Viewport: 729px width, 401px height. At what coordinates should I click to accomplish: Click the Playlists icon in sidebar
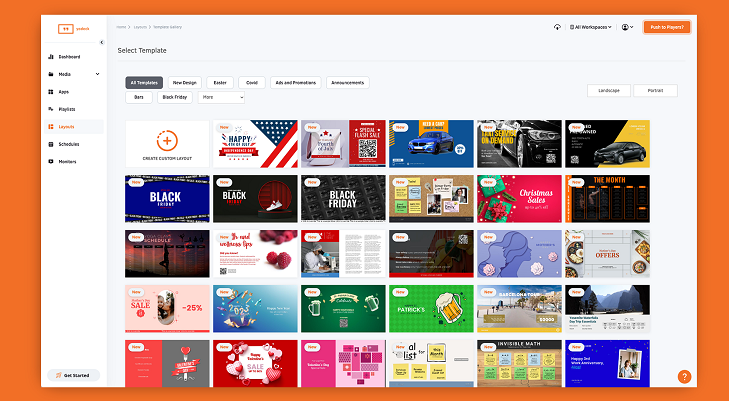pyautogui.click(x=51, y=109)
